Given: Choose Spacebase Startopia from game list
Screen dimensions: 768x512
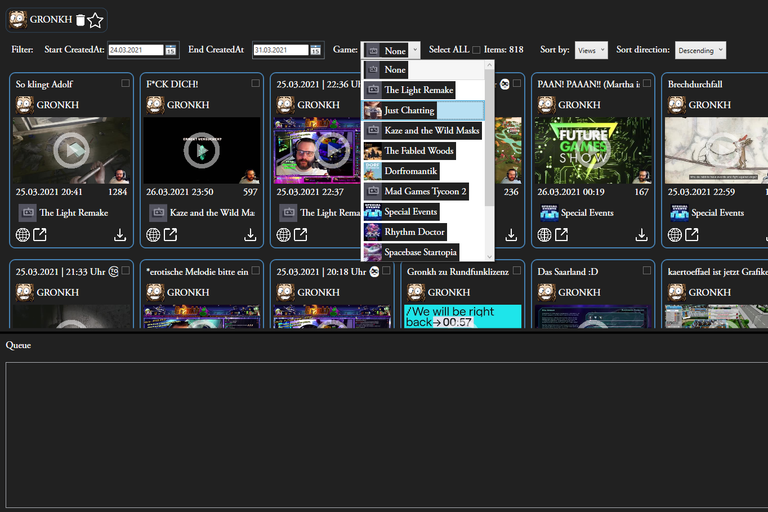Looking at the screenshot, I should (423, 252).
